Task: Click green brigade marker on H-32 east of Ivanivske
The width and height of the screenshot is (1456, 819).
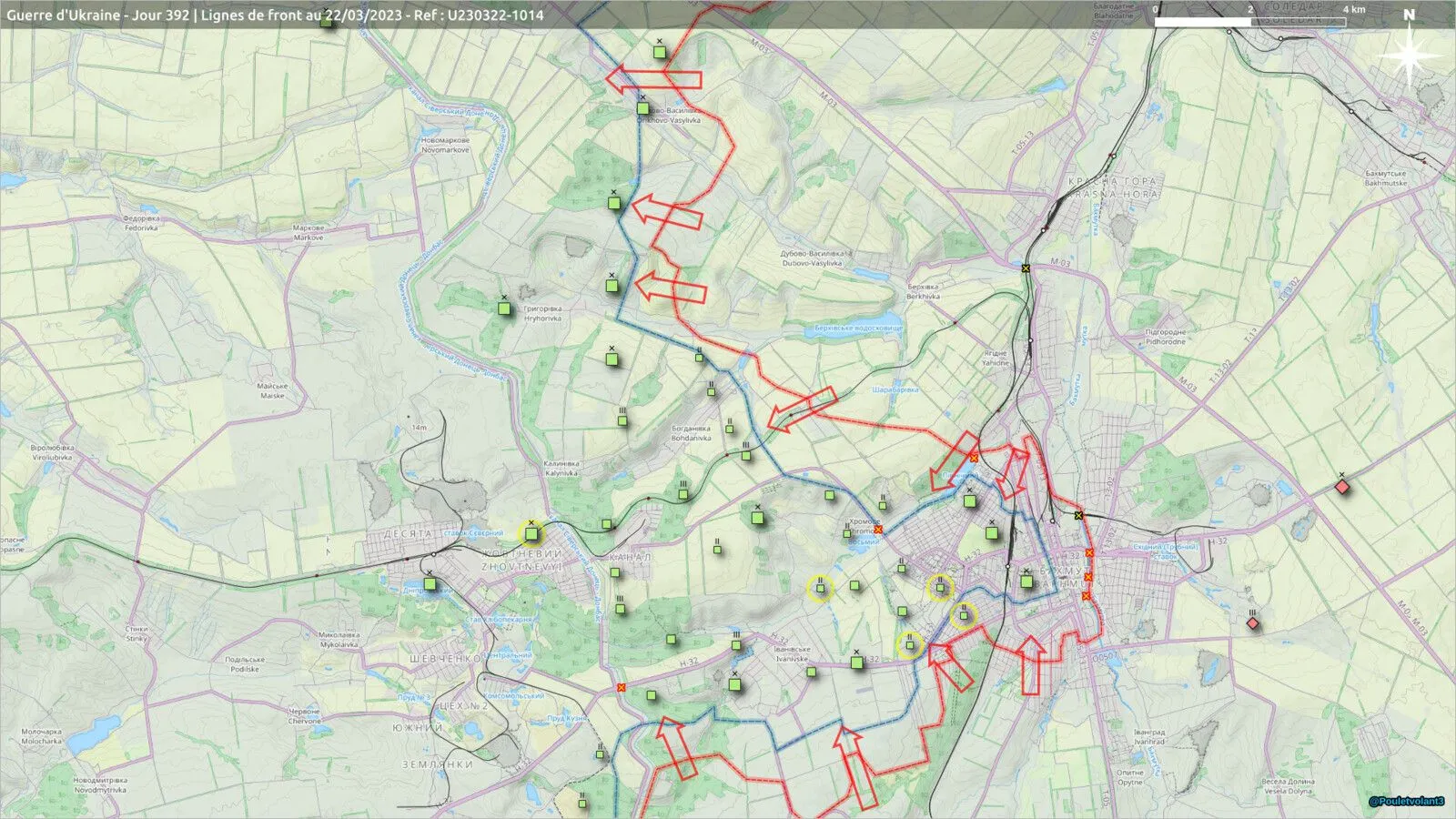Action: point(856,662)
